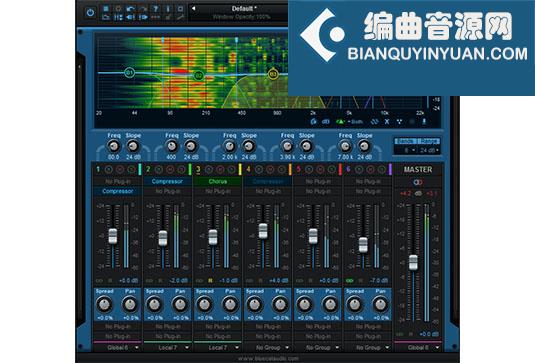Click the Freq knob showing 2.00 k

click(230, 146)
